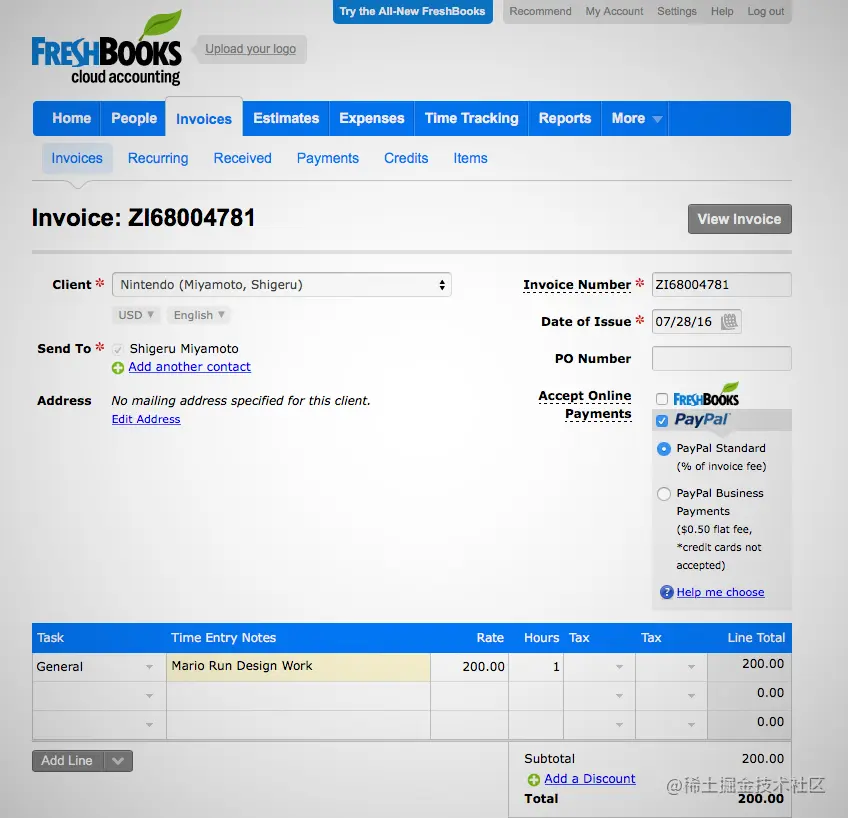Go to the Home tab
848x818 pixels.
click(x=71, y=118)
